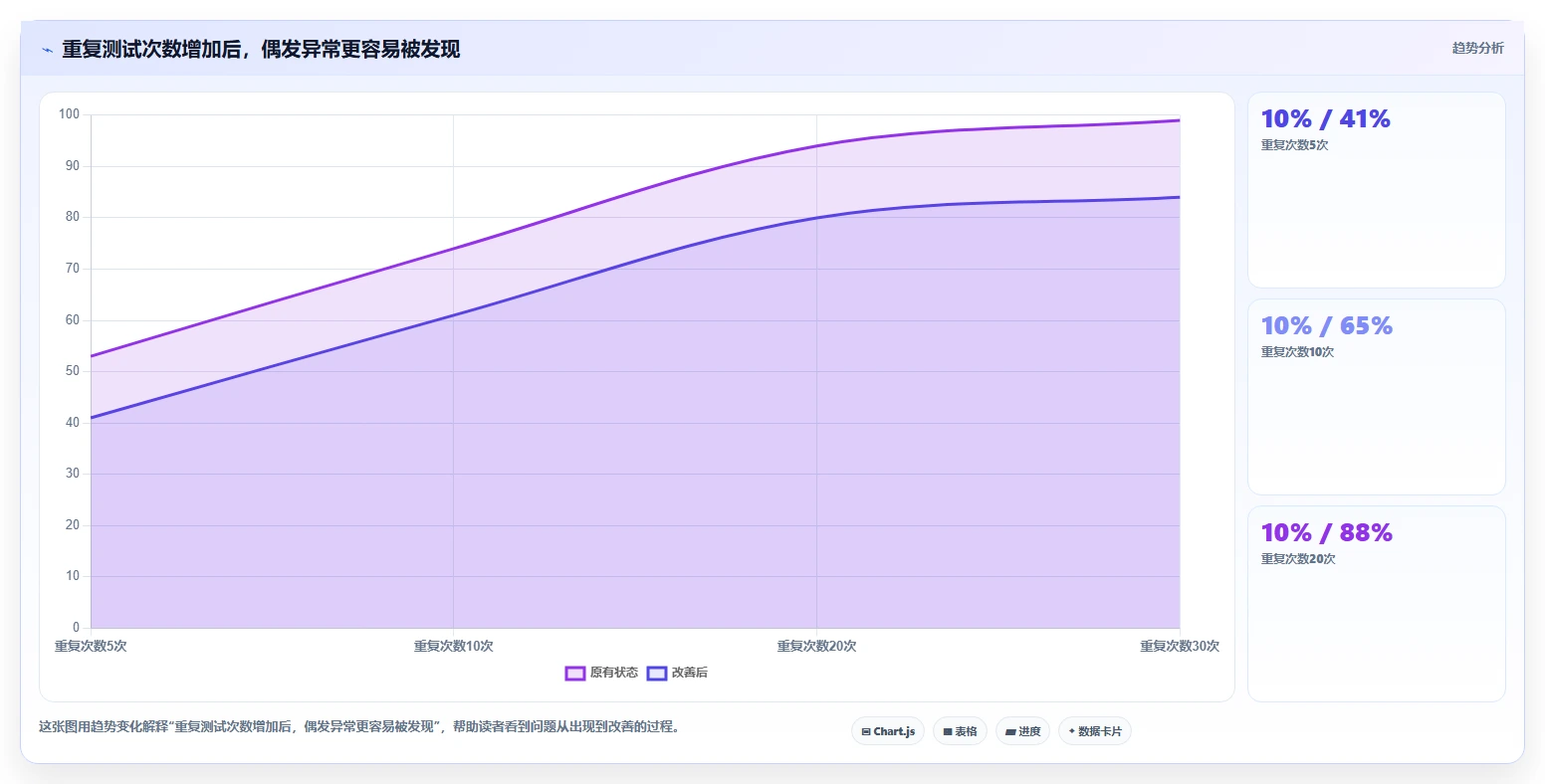The width and height of the screenshot is (1545, 784).
Task: Click the chart title heading text
Action: click(261, 50)
